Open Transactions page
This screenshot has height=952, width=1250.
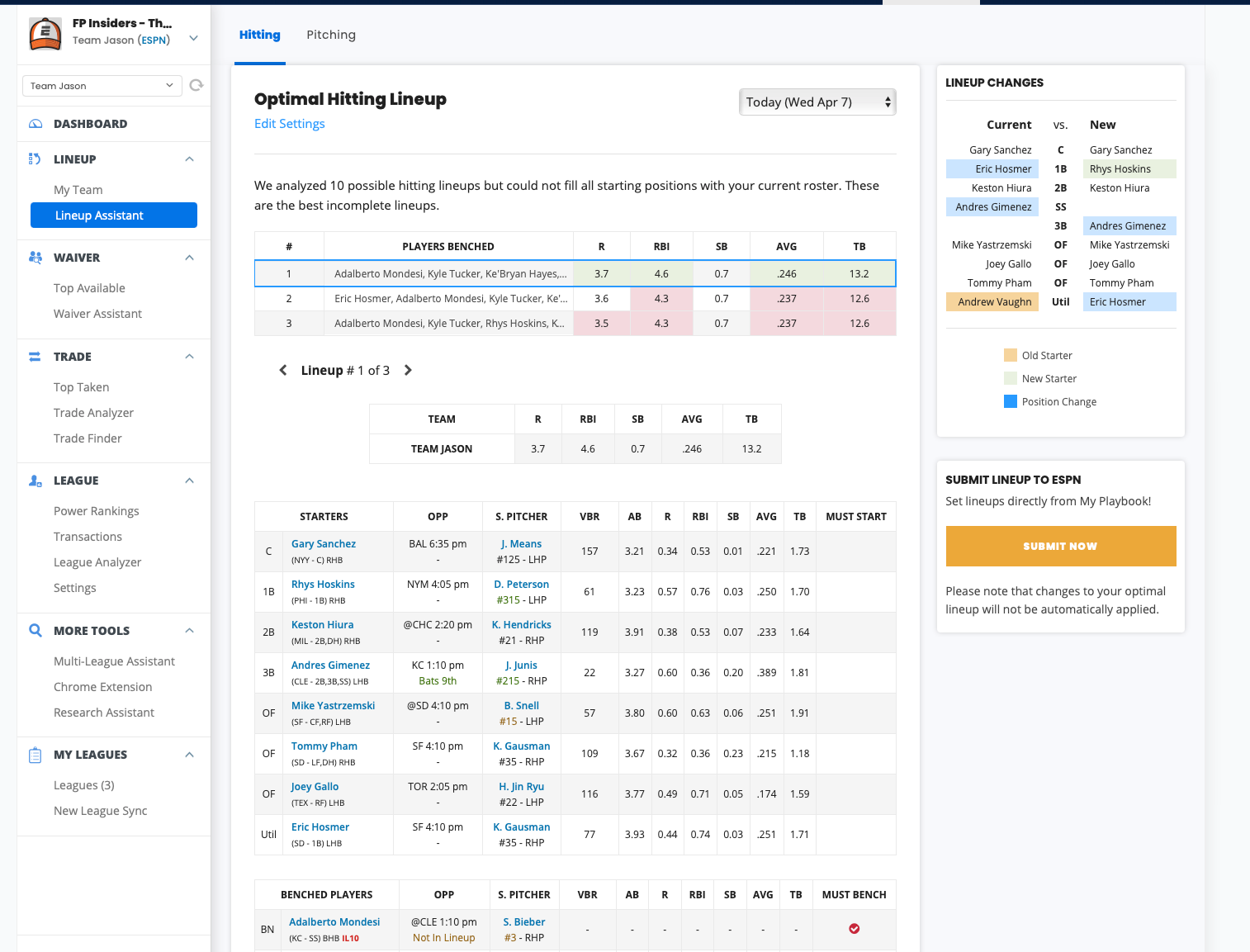(x=88, y=537)
